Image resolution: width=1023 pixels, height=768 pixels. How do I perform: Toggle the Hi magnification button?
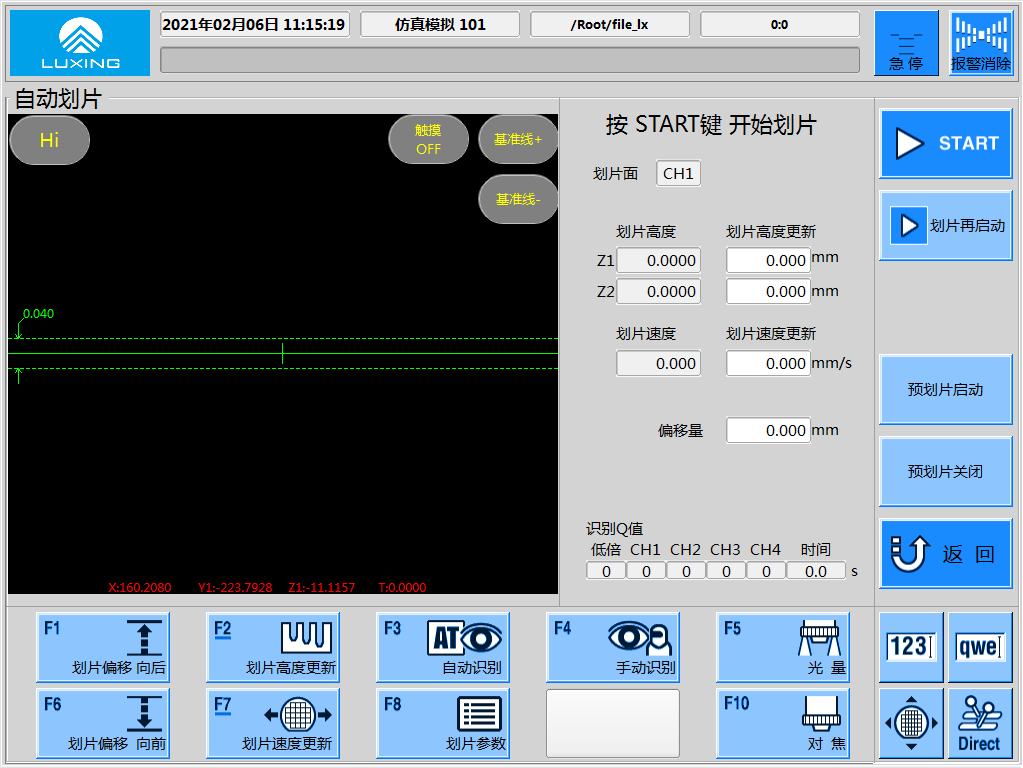pos(50,140)
